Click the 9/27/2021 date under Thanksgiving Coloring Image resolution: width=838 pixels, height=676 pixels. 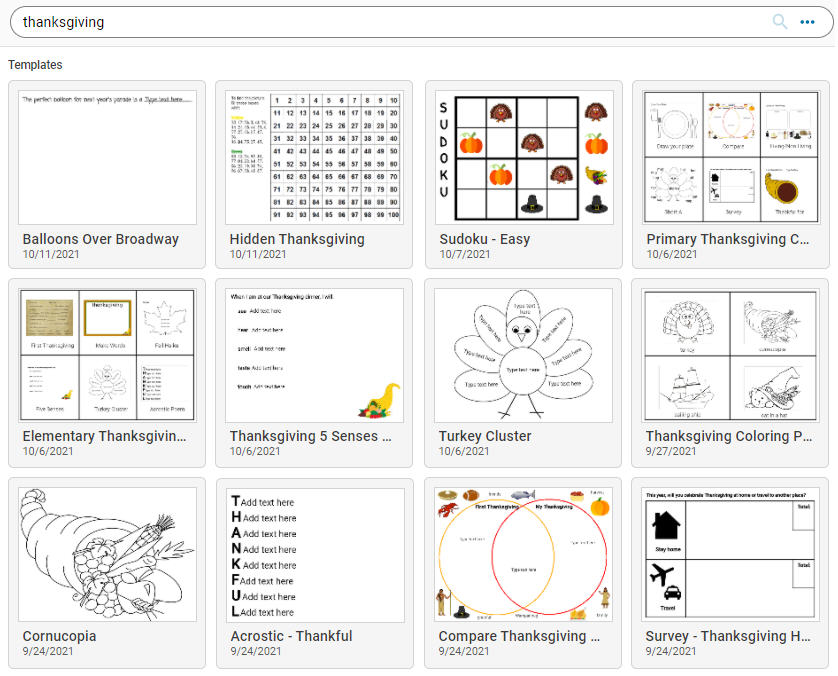coord(671,451)
